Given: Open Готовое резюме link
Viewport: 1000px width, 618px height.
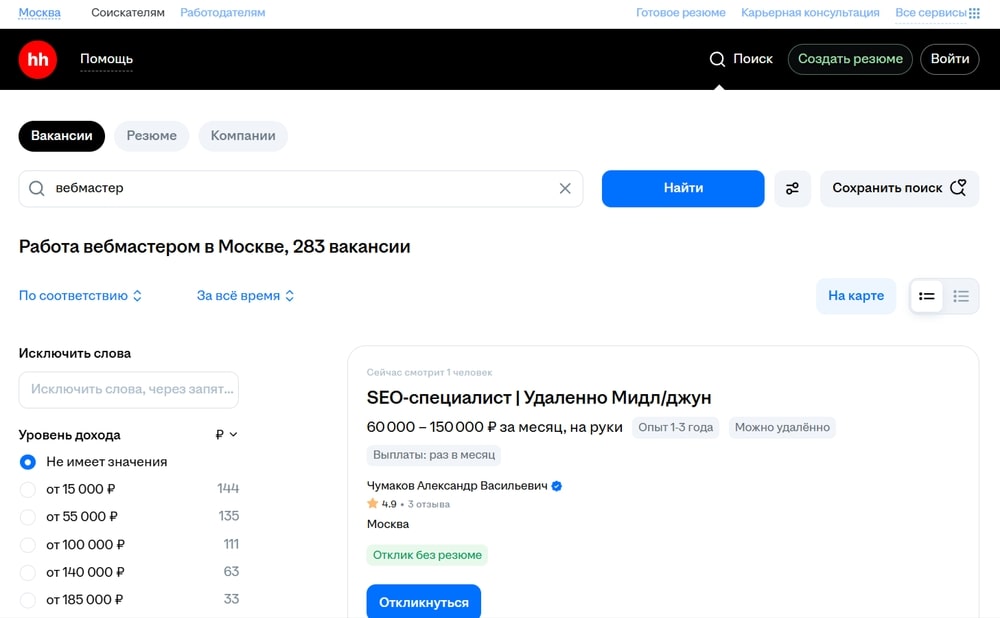Looking at the screenshot, I should [x=680, y=13].
